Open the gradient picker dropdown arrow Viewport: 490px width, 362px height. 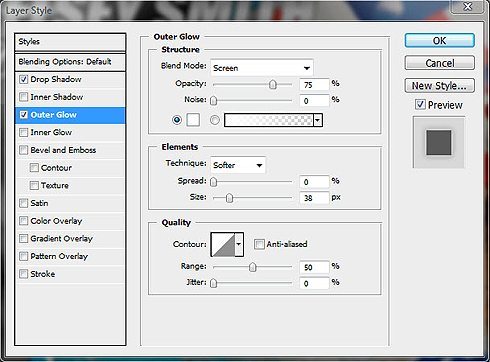318,120
